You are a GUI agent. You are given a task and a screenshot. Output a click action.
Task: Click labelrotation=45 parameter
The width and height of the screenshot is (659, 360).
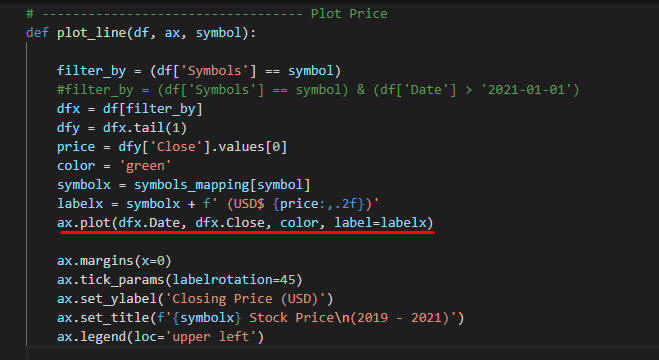233,280
